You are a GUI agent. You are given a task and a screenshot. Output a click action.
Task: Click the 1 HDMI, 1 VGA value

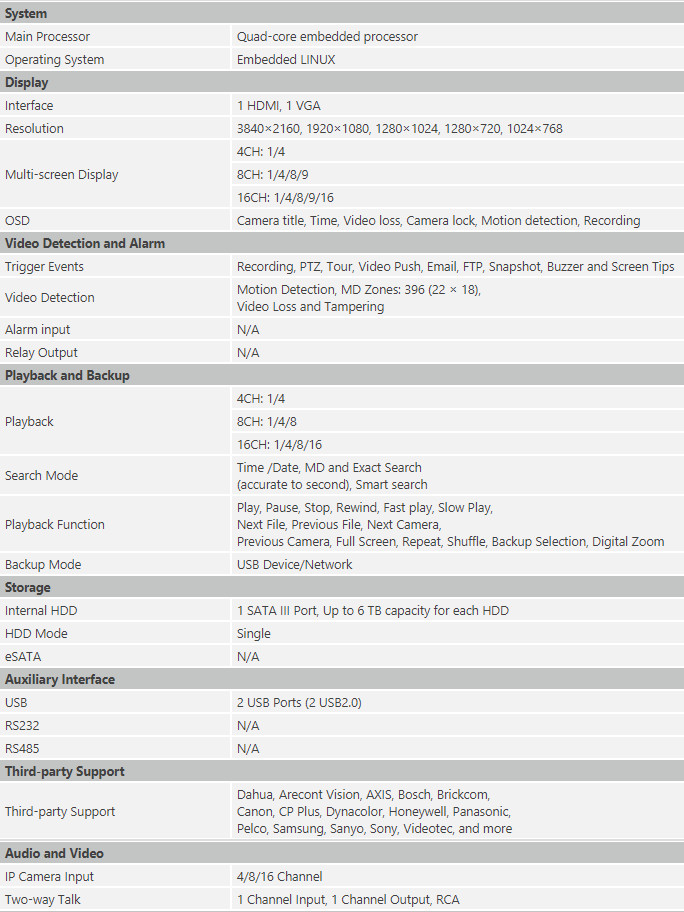(x=278, y=105)
